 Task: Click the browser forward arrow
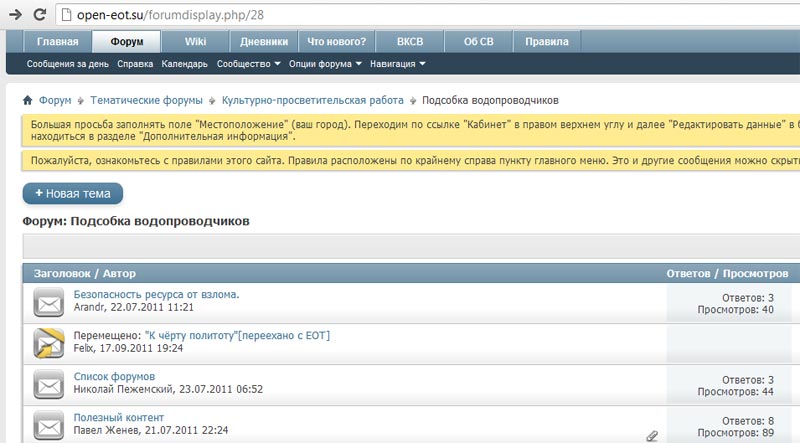pos(15,15)
